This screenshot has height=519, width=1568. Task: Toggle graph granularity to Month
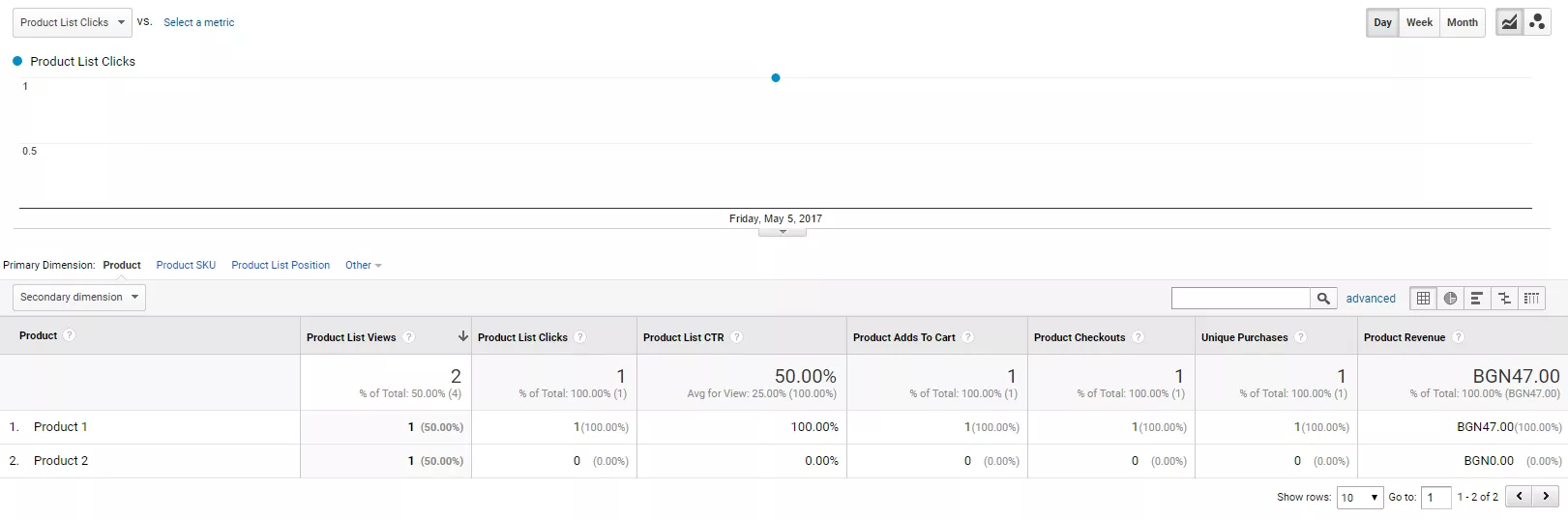[1462, 22]
